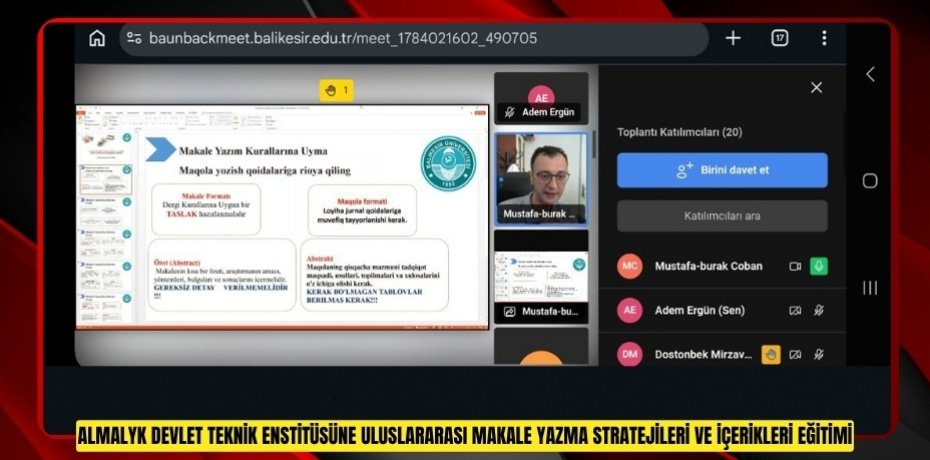
Task: Click Birini davet et button
Action: pyautogui.click(x=722, y=170)
